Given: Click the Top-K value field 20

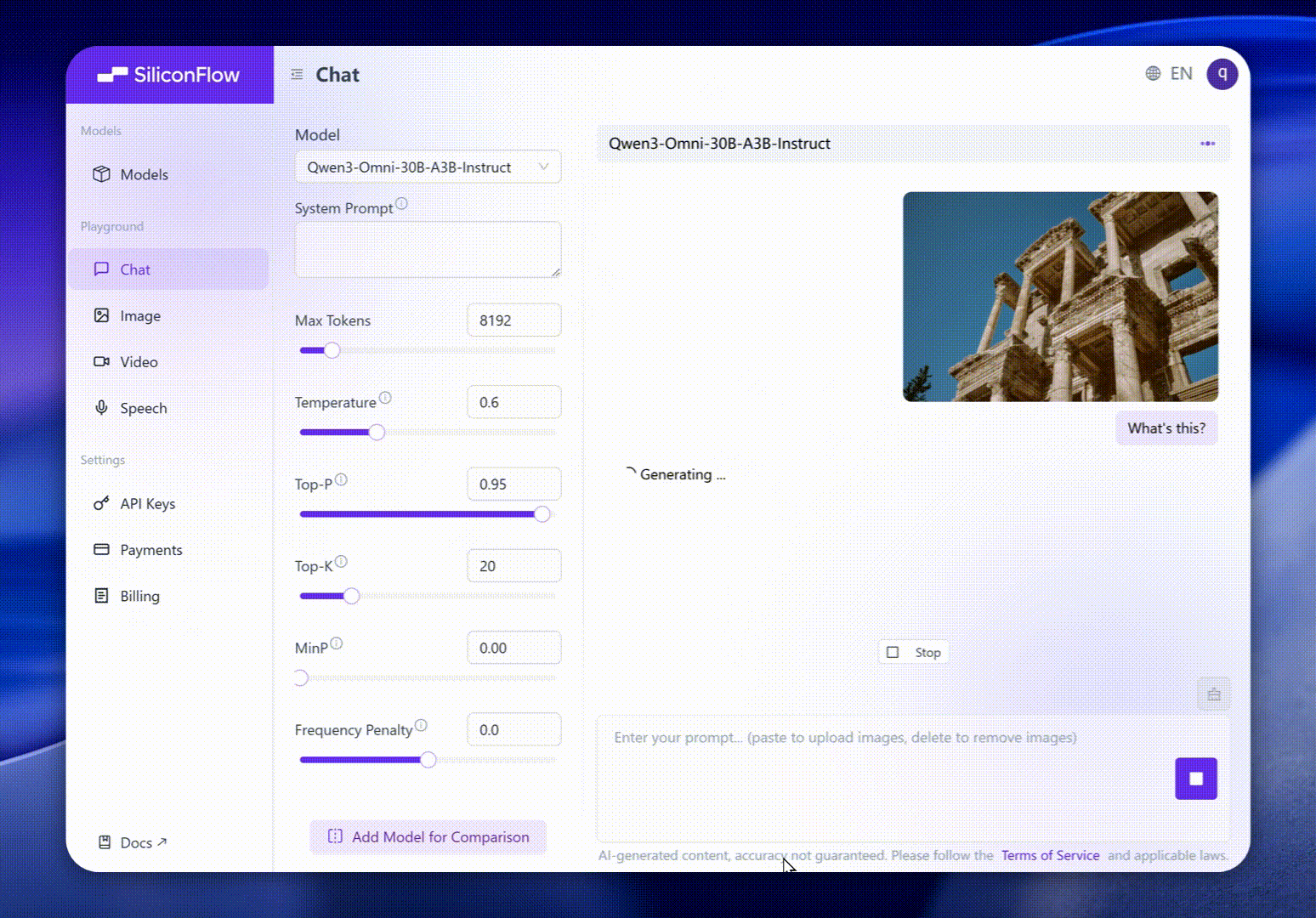Looking at the screenshot, I should coord(513,566).
